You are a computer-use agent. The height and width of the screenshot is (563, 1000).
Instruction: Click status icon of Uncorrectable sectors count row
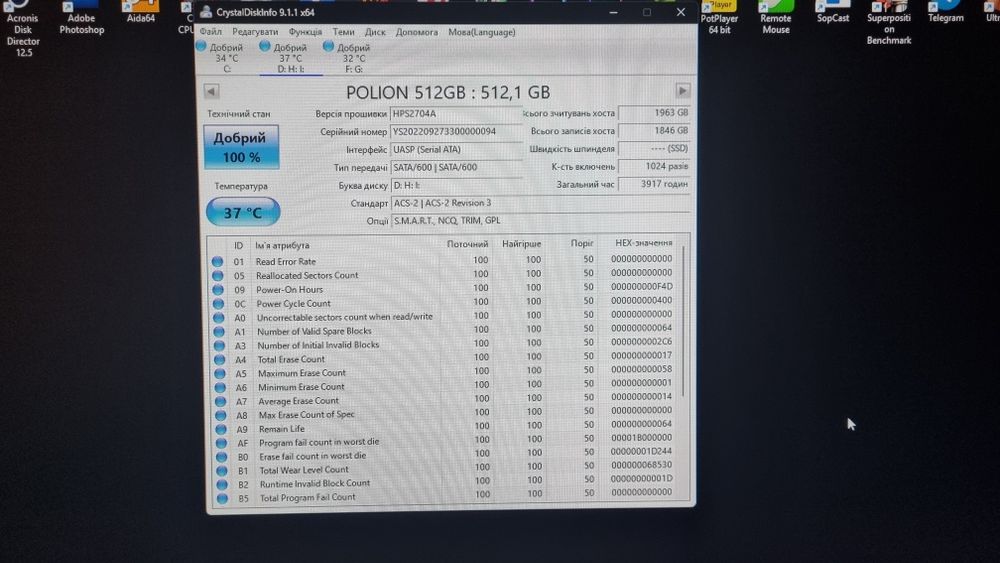click(219, 318)
